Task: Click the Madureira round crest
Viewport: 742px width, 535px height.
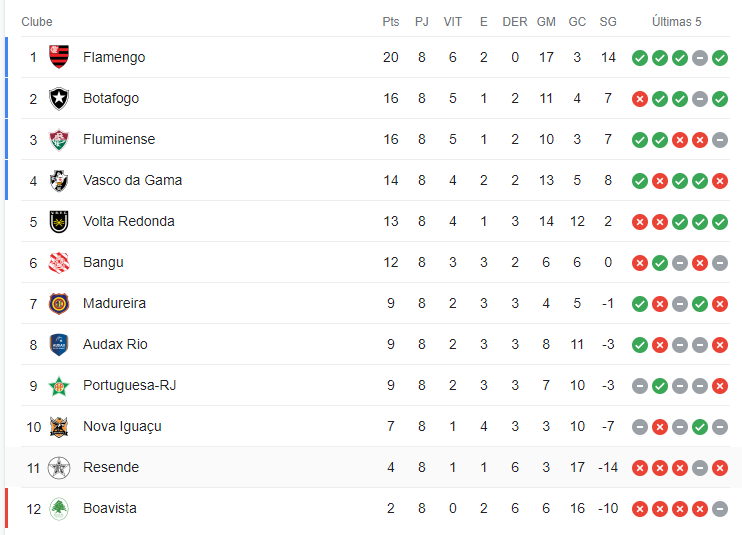Action: tap(59, 303)
